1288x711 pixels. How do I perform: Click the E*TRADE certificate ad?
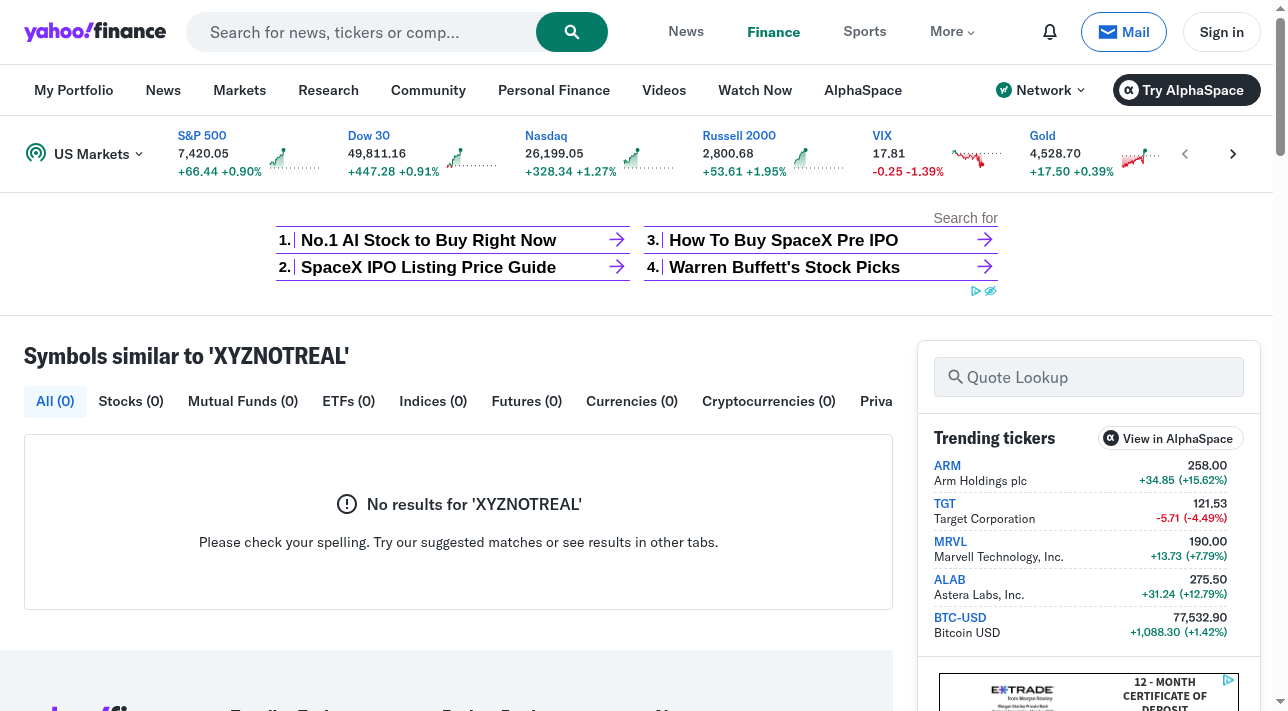(x=1089, y=692)
